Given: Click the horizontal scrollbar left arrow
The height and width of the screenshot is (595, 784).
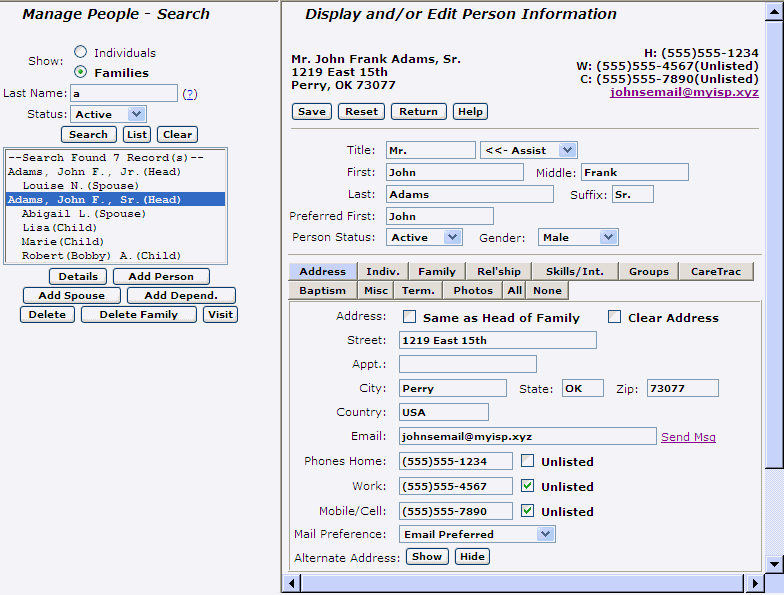Looking at the screenshot, I should pyautogui.click(x=294, y=582).
